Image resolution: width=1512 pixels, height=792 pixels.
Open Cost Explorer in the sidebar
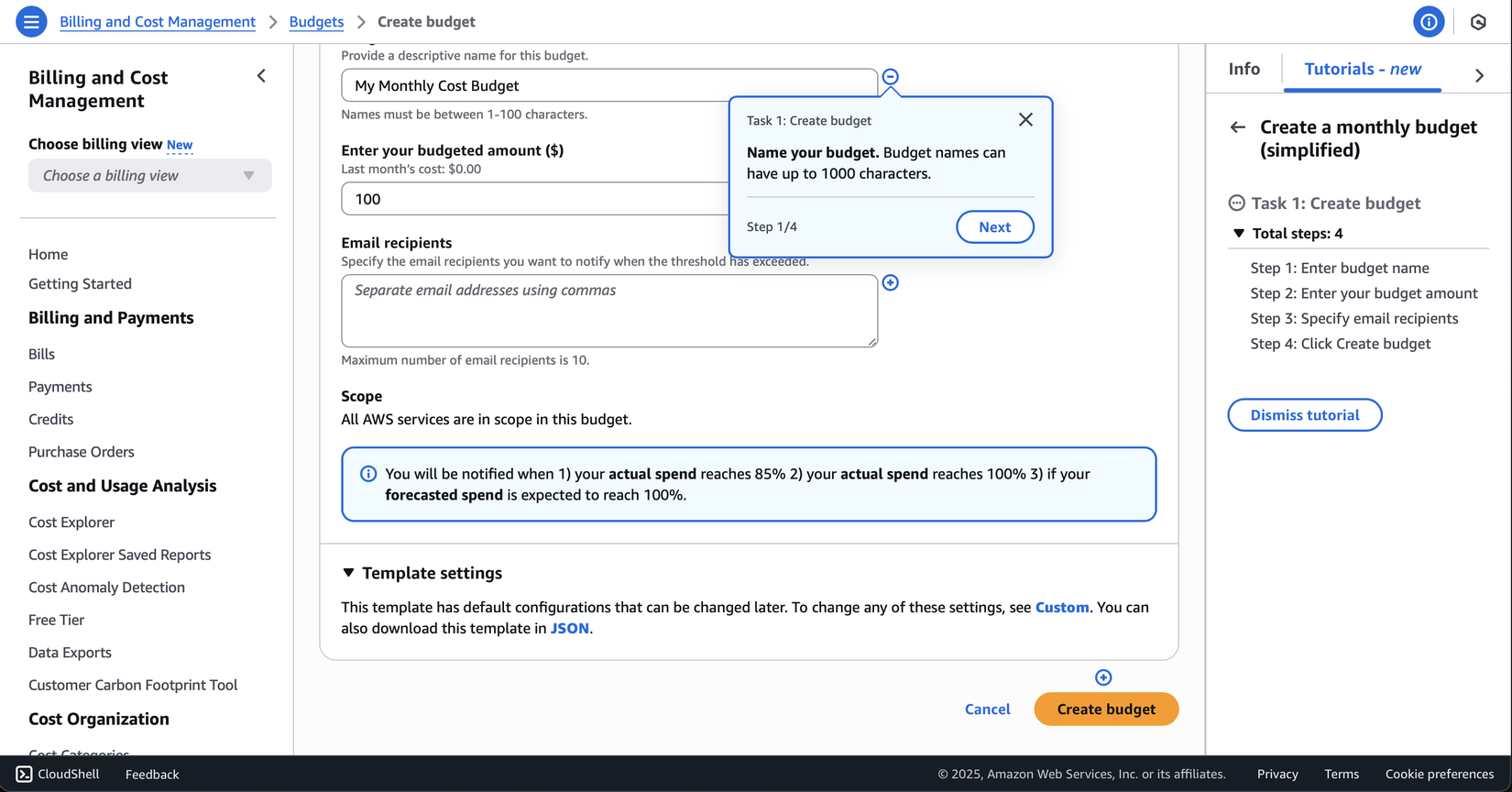[71, 522]
